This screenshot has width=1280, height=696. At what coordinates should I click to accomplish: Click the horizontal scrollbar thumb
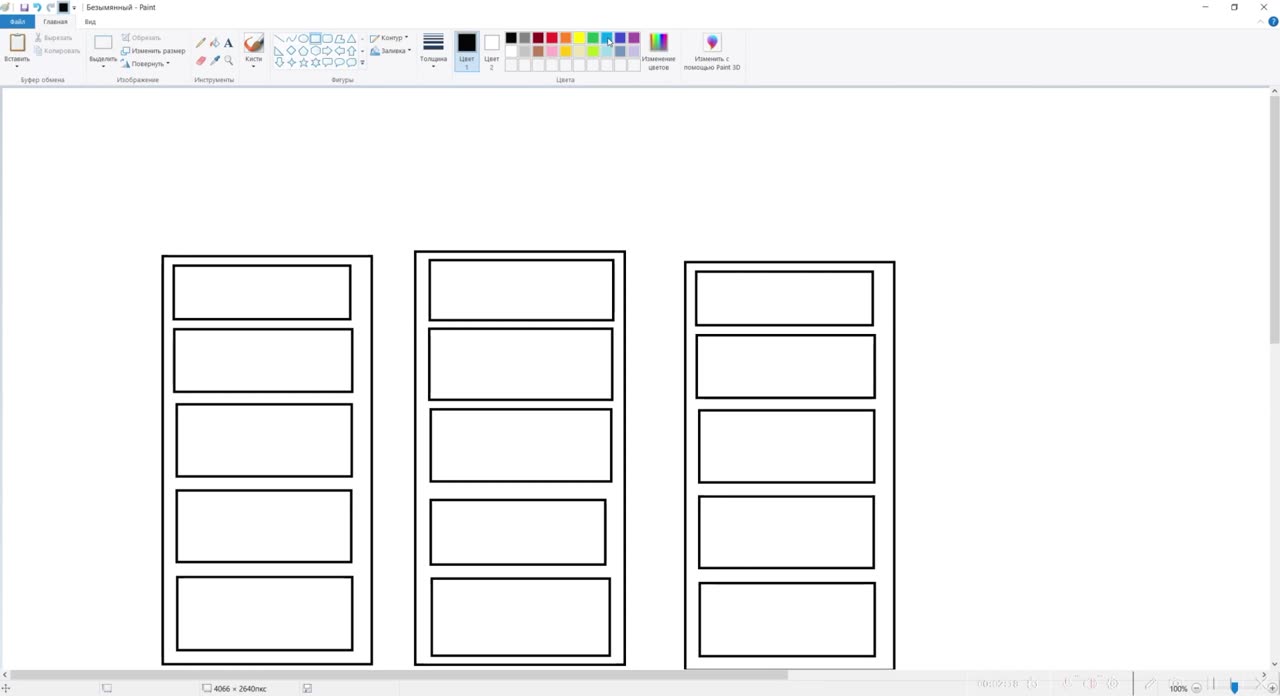pos(399,675)
